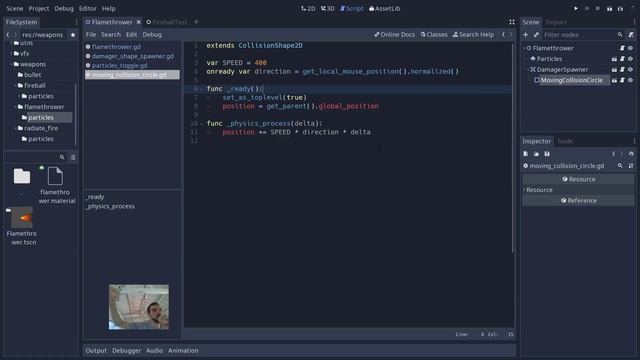Expand the vfx folder in the FileSystem tree

pyautogui.click(x=11, y=53)
